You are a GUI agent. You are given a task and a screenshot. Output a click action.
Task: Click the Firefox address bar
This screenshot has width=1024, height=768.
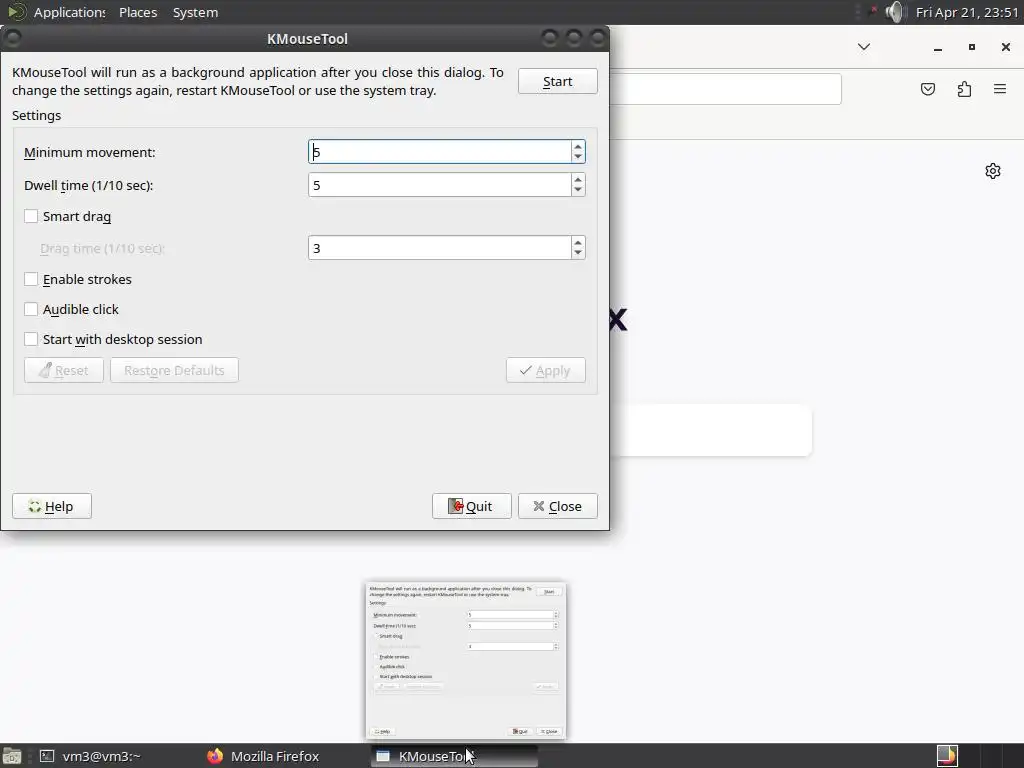point(725,89)
